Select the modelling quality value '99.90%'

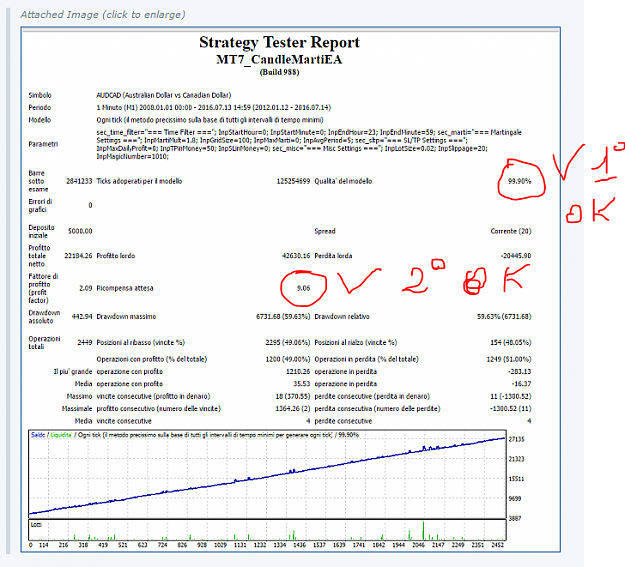coord(519,181)
